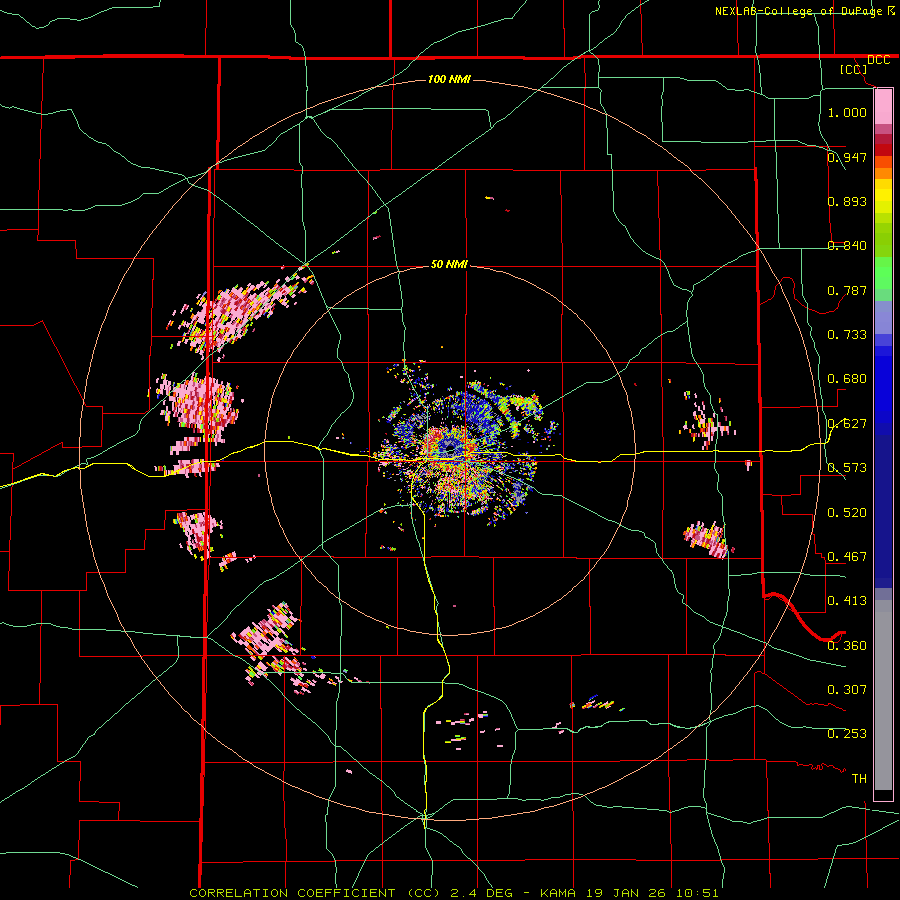Click the NEXLAB-College of DuPage credit text

click(x=804, y=11)
